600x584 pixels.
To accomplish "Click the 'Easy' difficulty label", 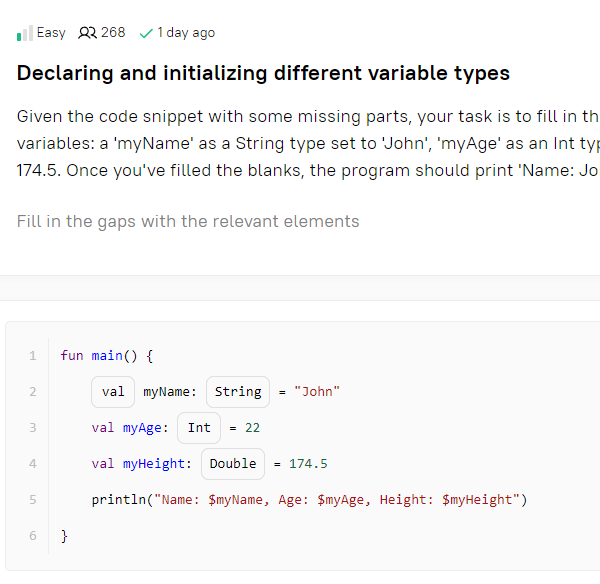I will pos(51,33).
